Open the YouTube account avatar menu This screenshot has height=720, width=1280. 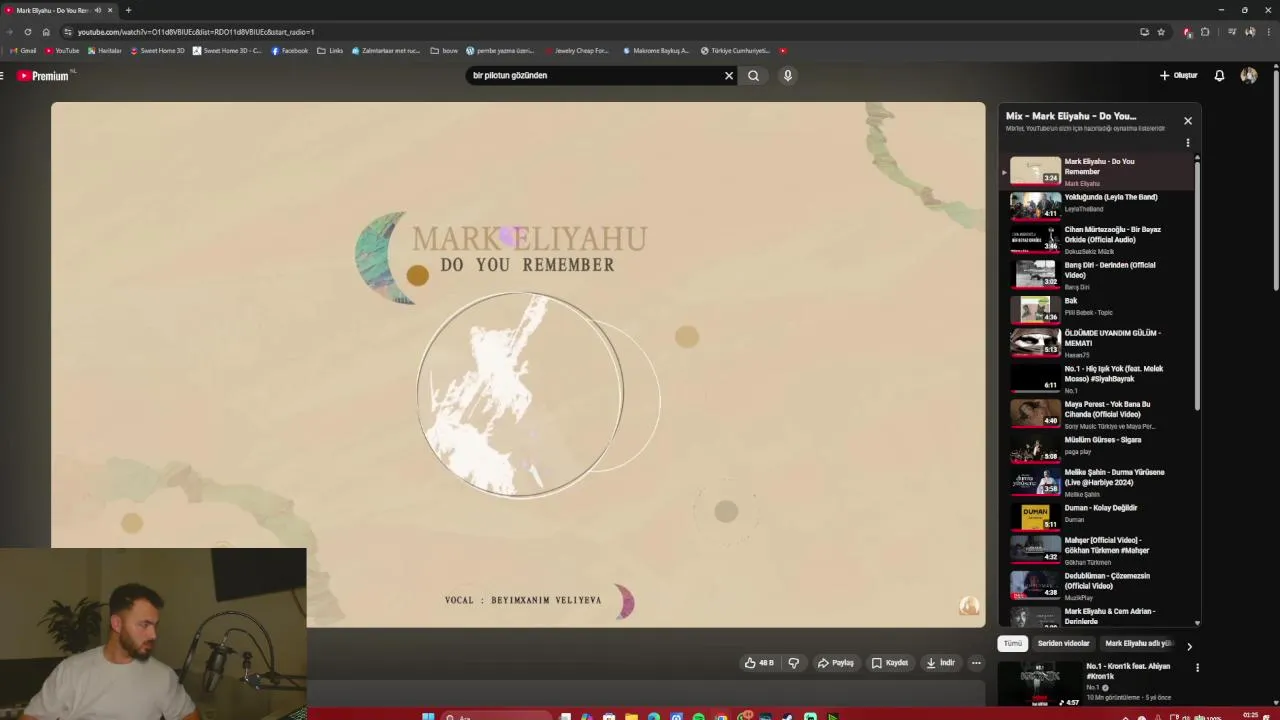pyautogui.click(x=1248, y=75)
